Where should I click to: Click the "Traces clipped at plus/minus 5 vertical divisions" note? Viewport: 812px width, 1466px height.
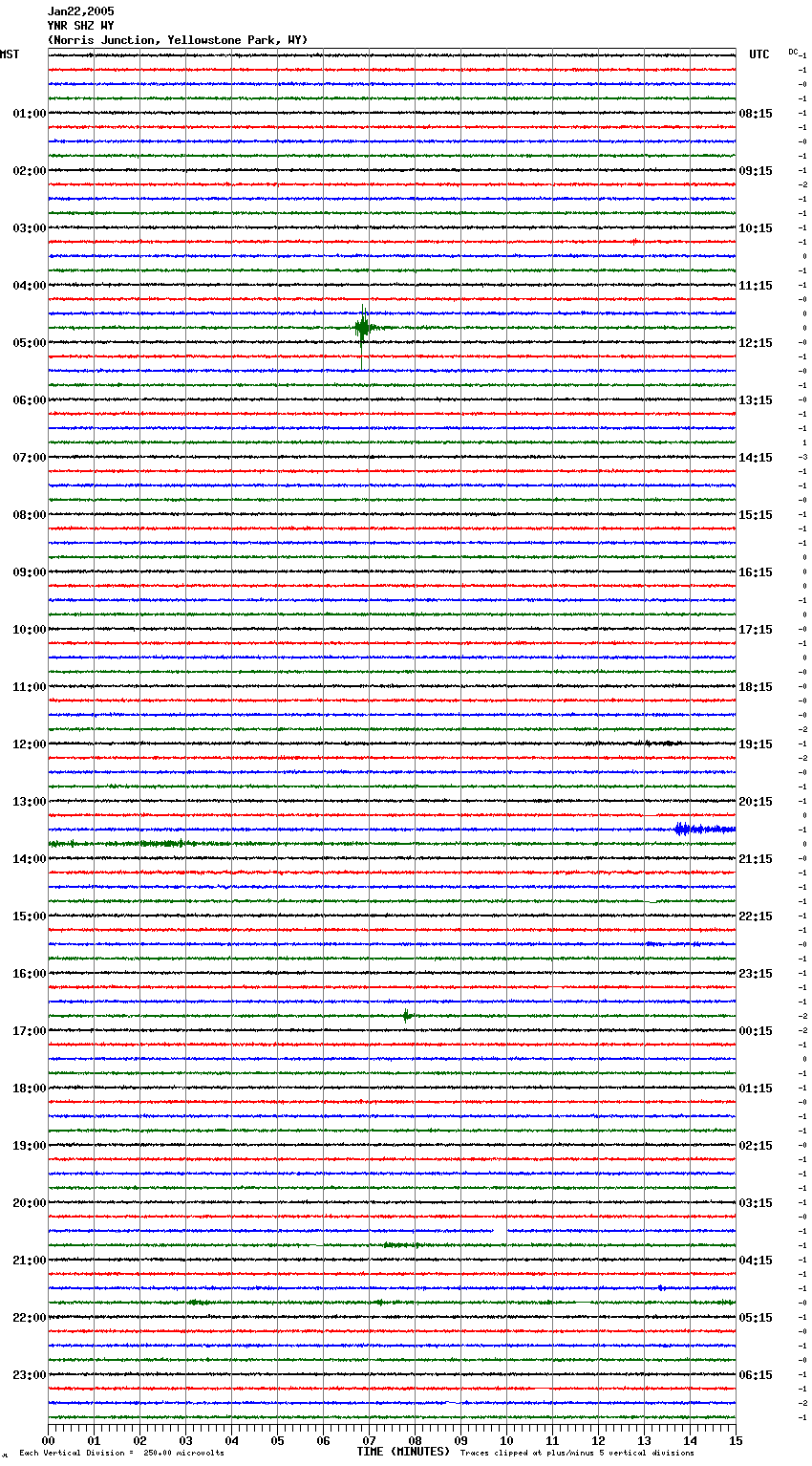[x=577, y=1453]
